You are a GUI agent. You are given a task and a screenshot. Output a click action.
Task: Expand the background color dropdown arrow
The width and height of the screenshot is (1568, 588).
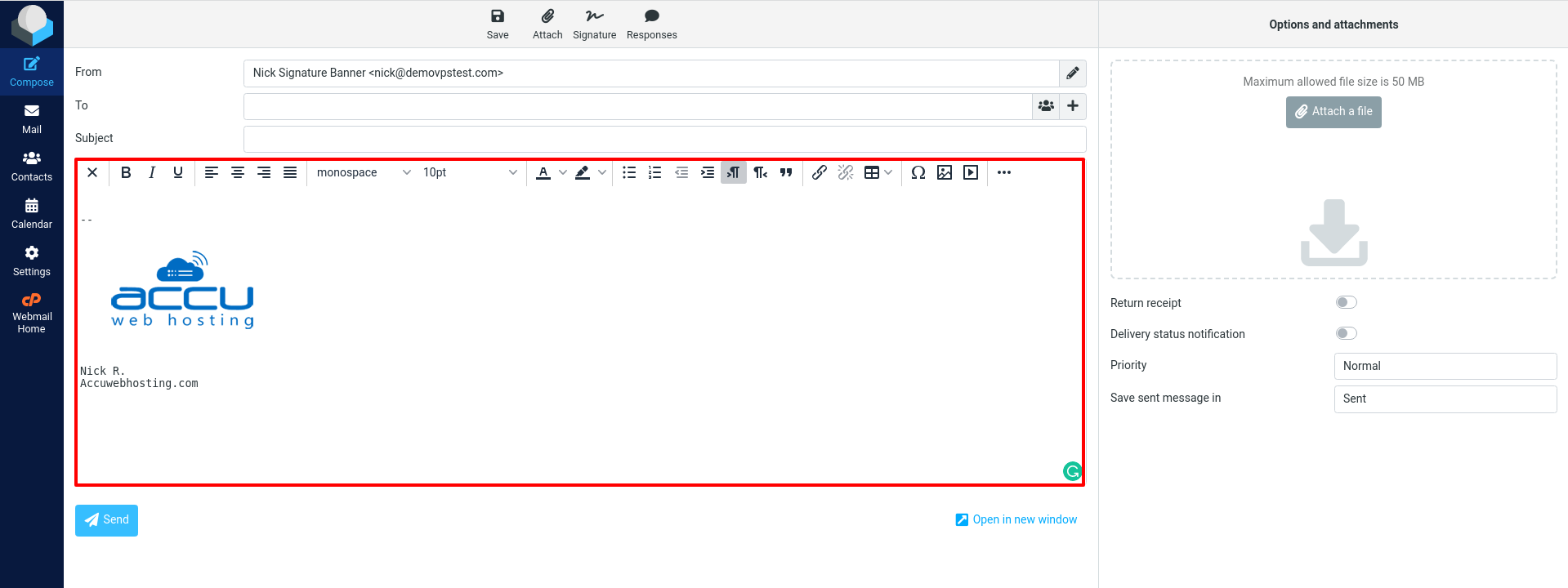tap(602, 172)
